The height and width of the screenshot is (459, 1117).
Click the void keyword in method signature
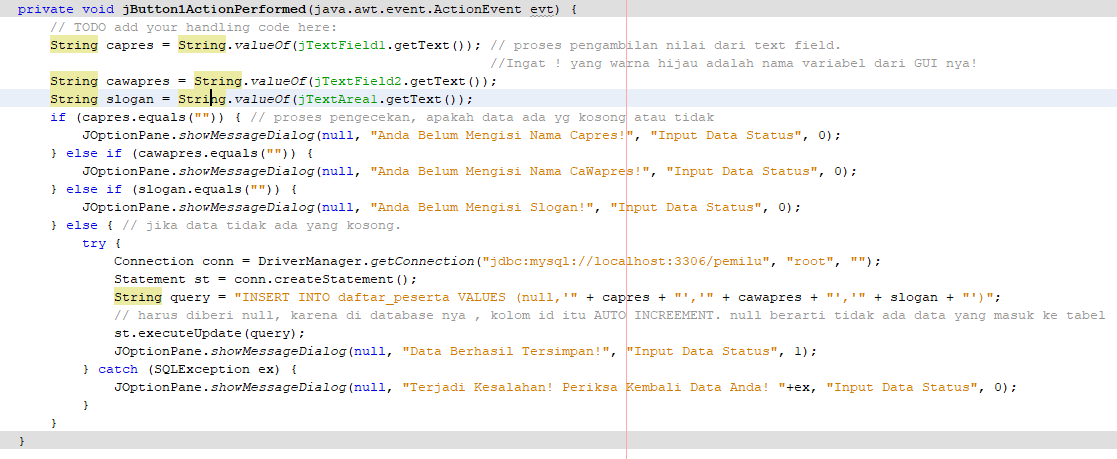[98, 9]
